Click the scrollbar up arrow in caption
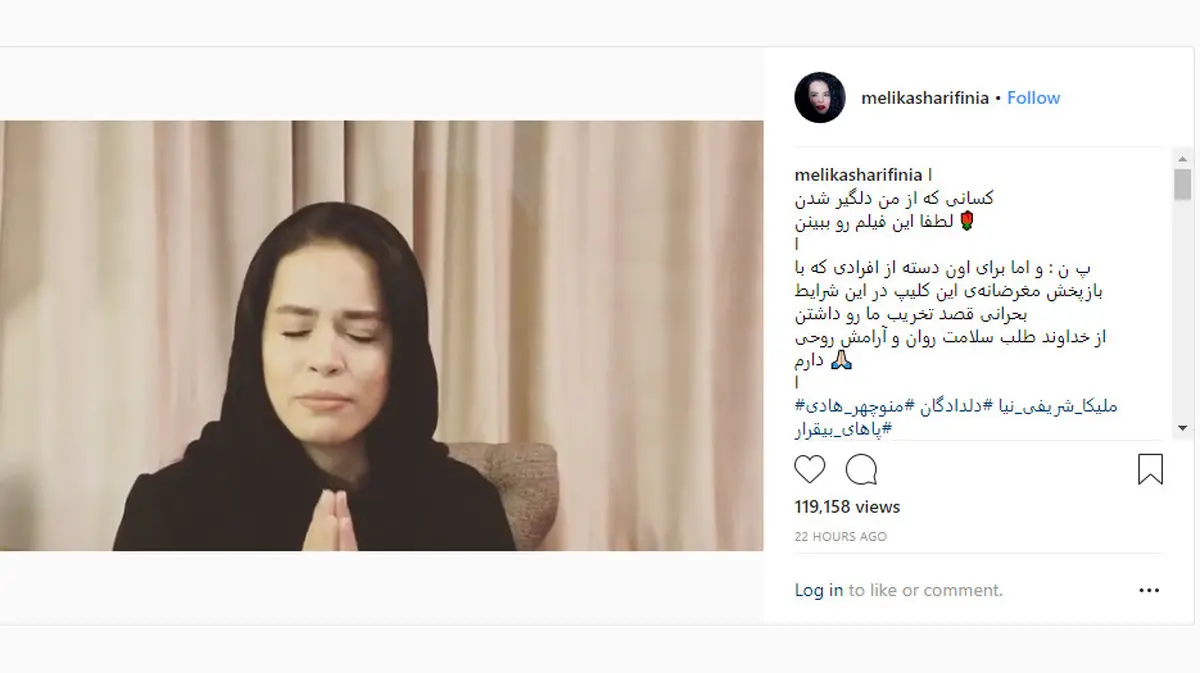Viewport: 1200px width, 673px height. click(x=1183, y=160)
